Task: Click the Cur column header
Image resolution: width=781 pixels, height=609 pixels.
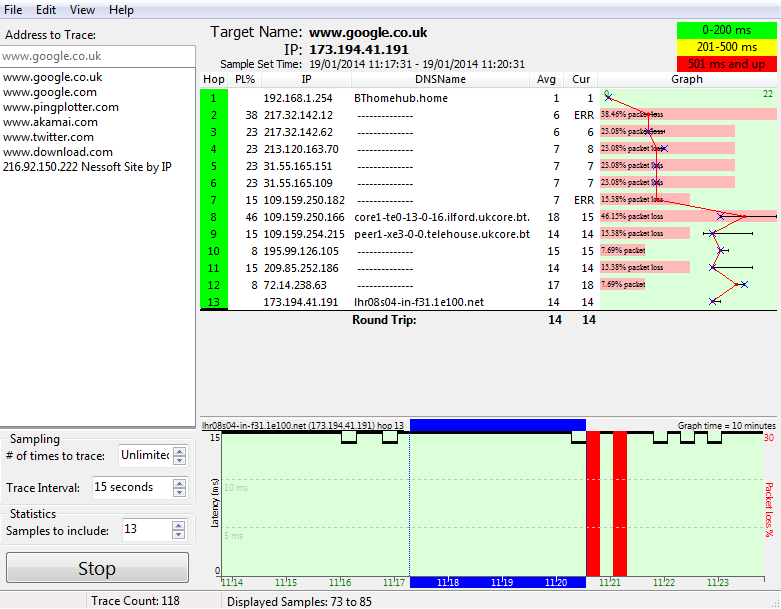Action: pos(581,79)
